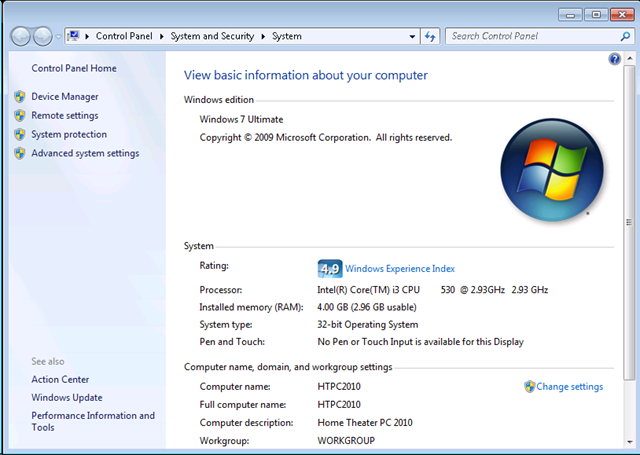
Task: Open Remote settings from left sidebar
Action: coord(64,116)
